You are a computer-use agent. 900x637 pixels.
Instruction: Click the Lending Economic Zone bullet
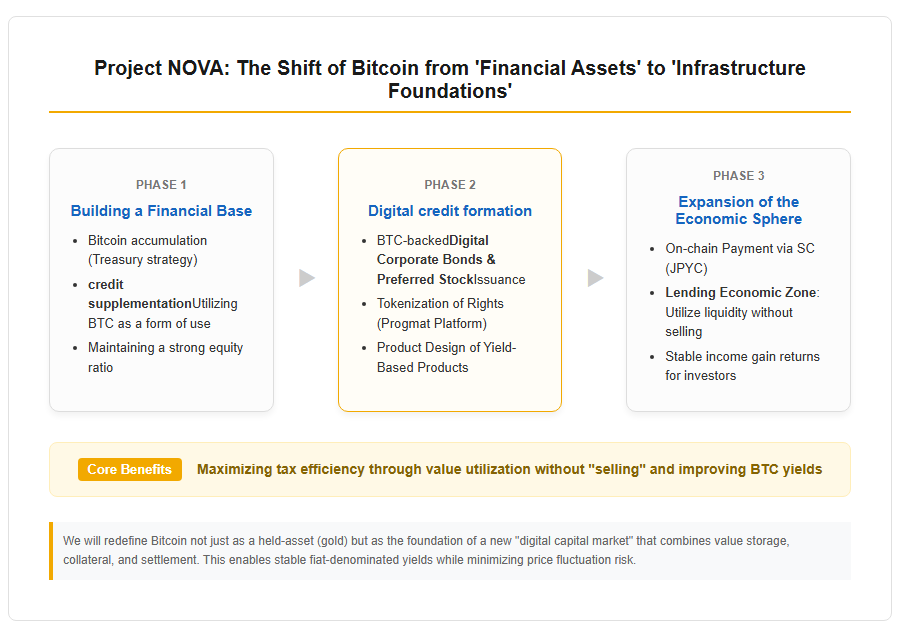click(x=743, y=312)
